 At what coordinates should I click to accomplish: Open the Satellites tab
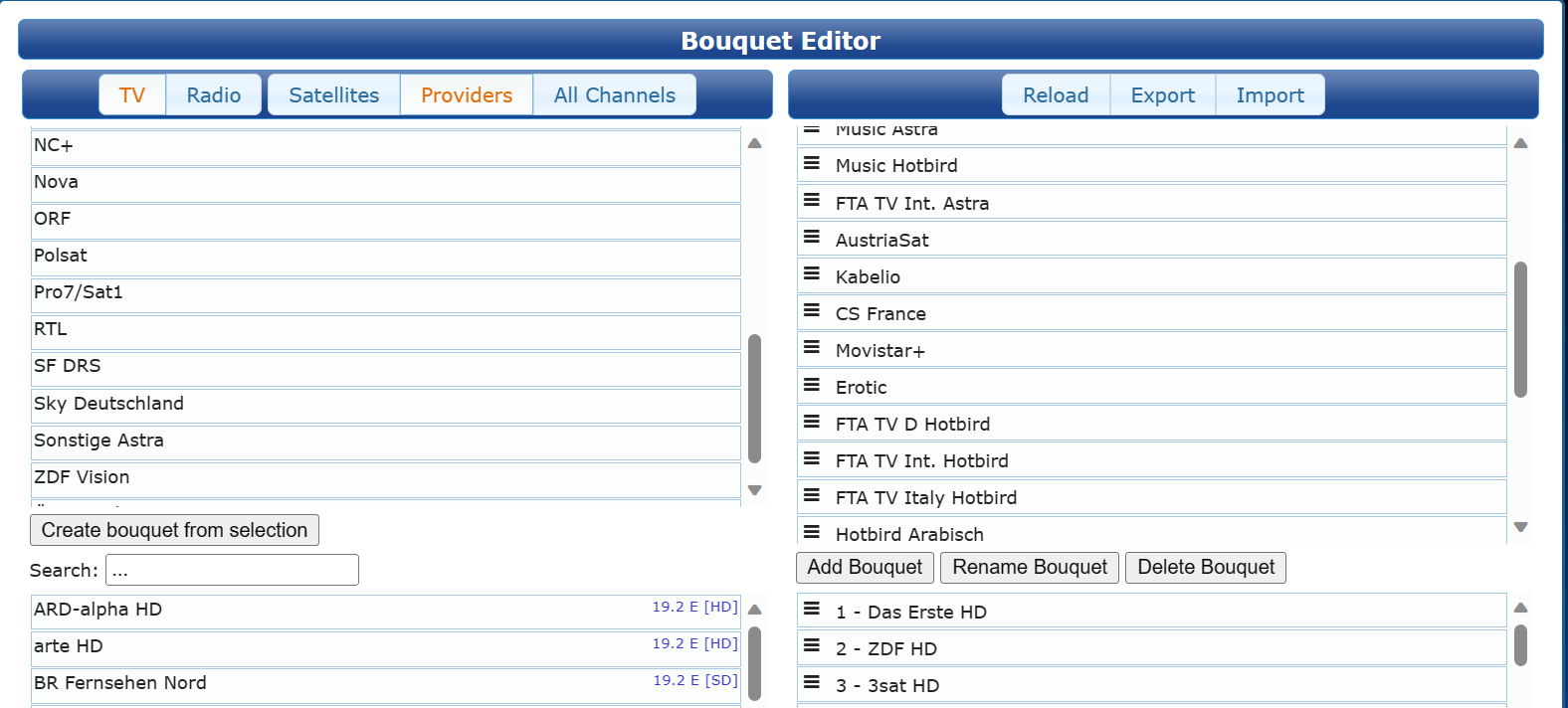(334, 94)
